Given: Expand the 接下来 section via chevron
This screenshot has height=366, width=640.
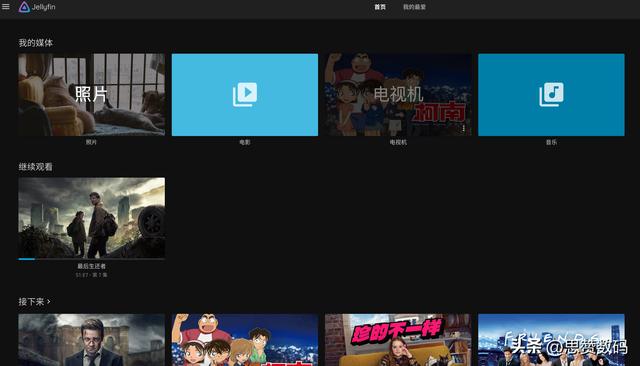Looking at the screenshot, I should [49, 302].
